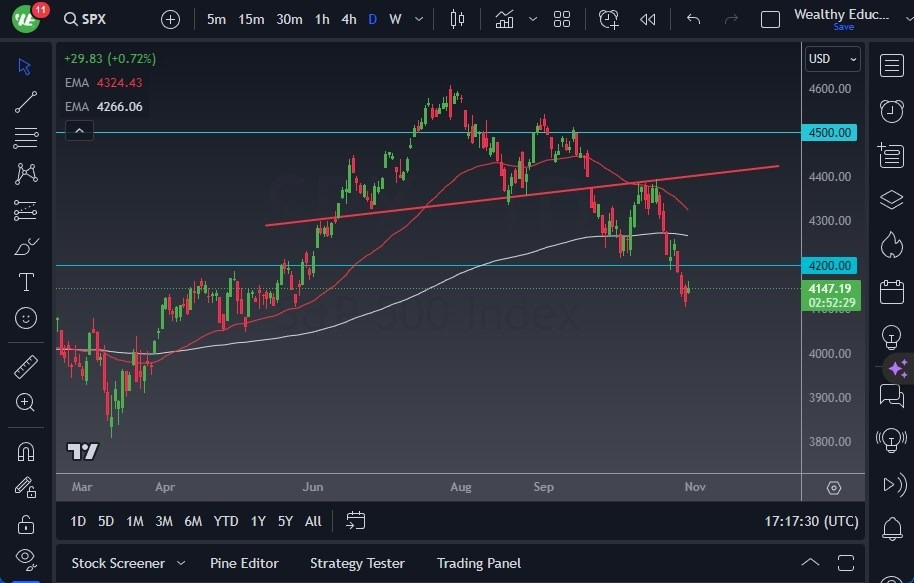
Task: Select the Measure ruler tool
Action: pos(25,367)
